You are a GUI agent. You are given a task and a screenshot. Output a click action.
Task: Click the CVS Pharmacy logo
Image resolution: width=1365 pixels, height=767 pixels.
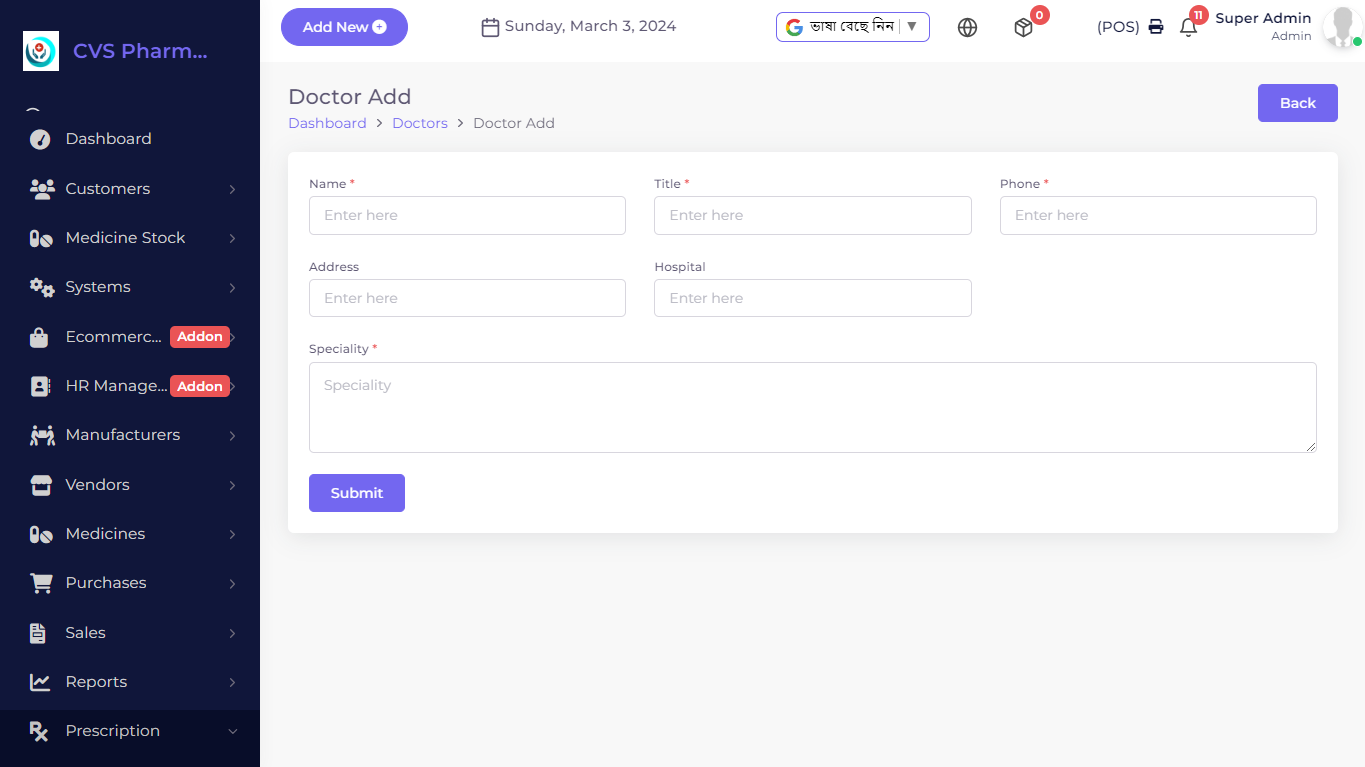(40, 51)
